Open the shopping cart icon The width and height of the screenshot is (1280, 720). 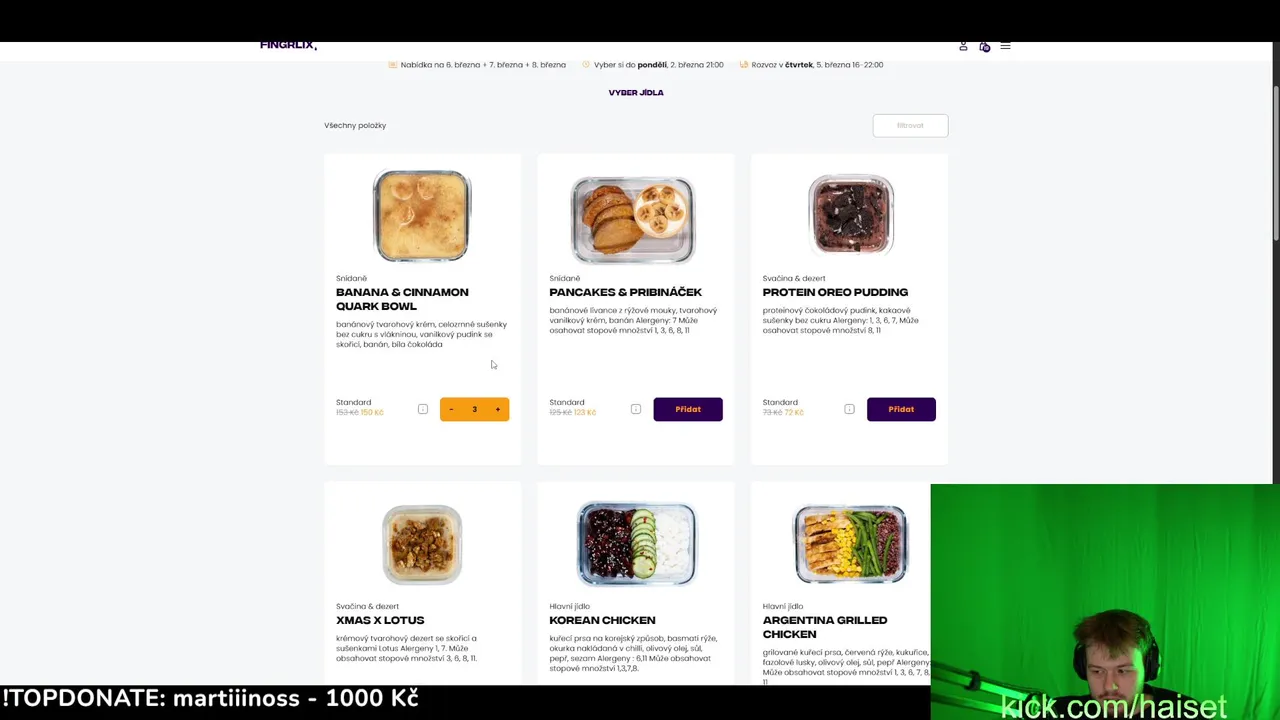984,46
